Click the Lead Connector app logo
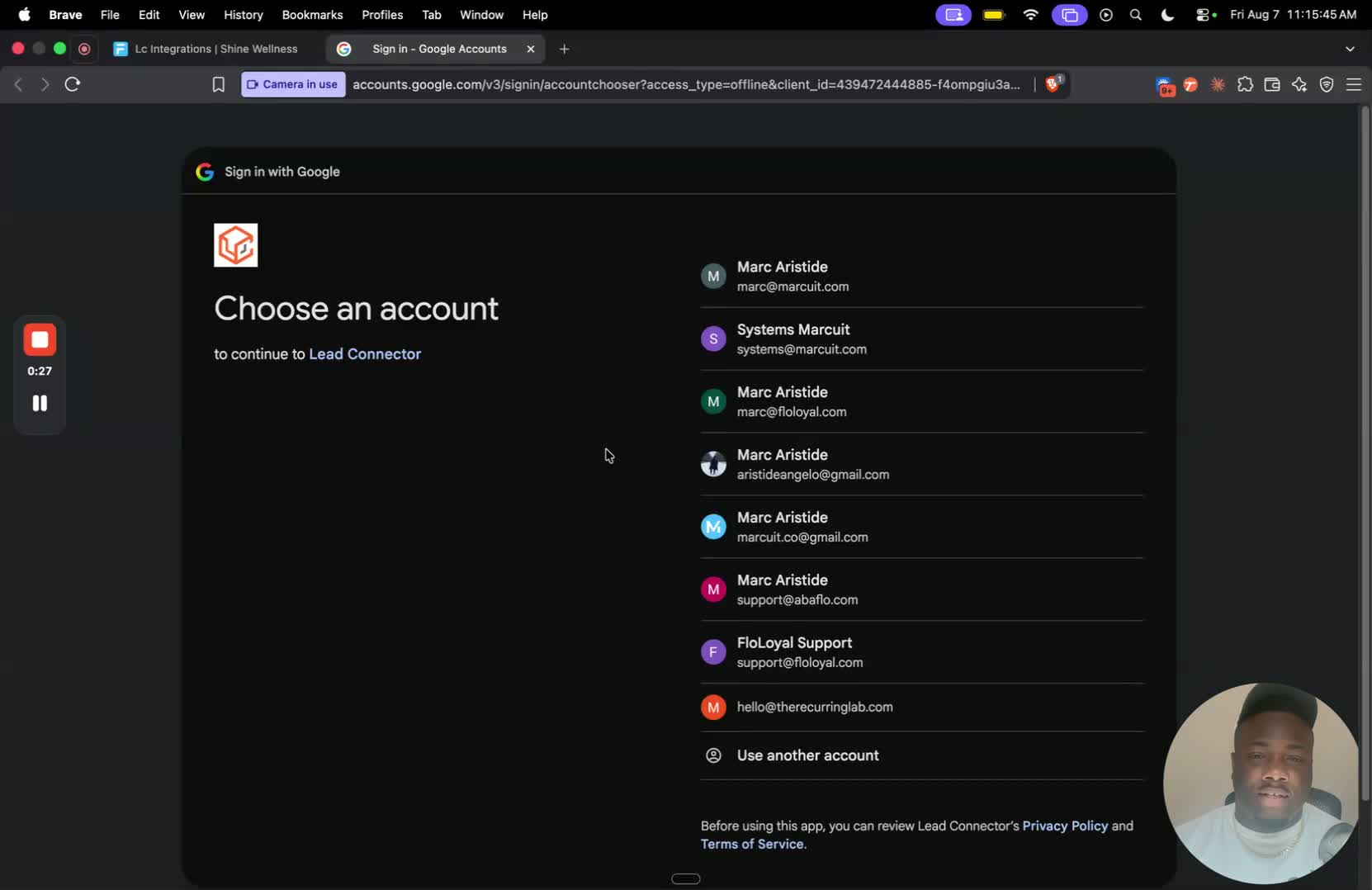This screenshot has height=890, width=1372. [x=236, y=245]
